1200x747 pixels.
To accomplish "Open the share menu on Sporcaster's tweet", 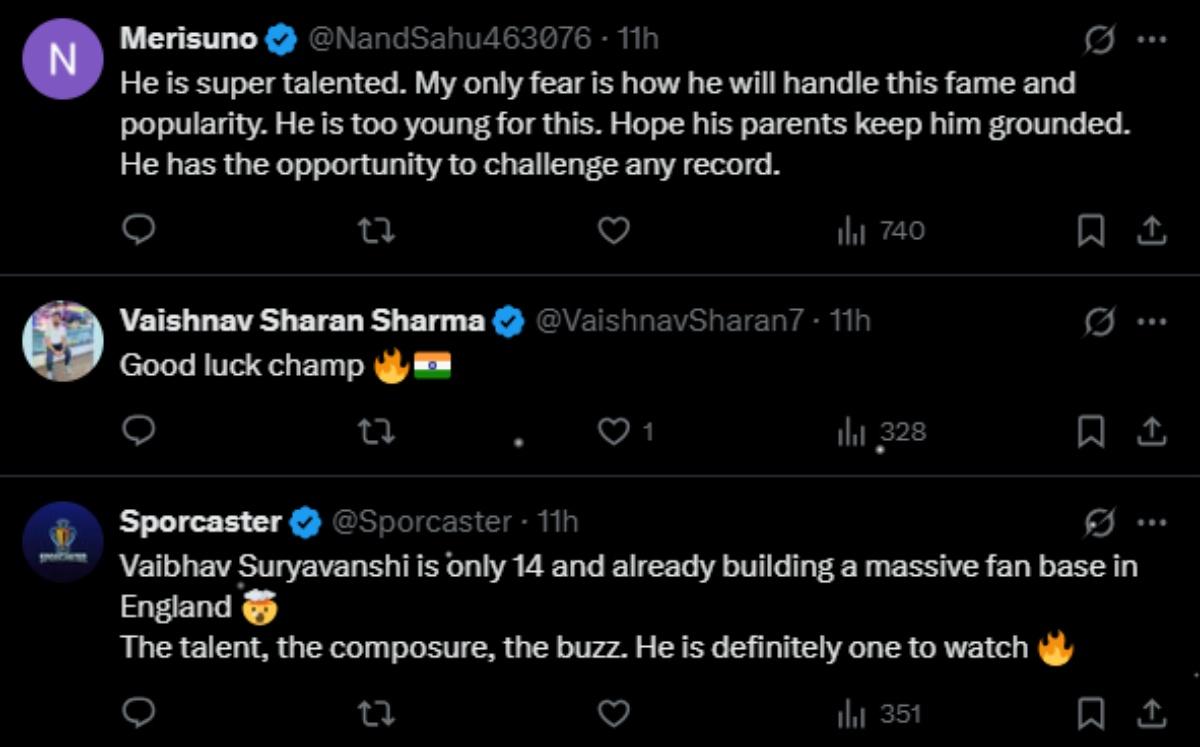I will click(1150, 712).
